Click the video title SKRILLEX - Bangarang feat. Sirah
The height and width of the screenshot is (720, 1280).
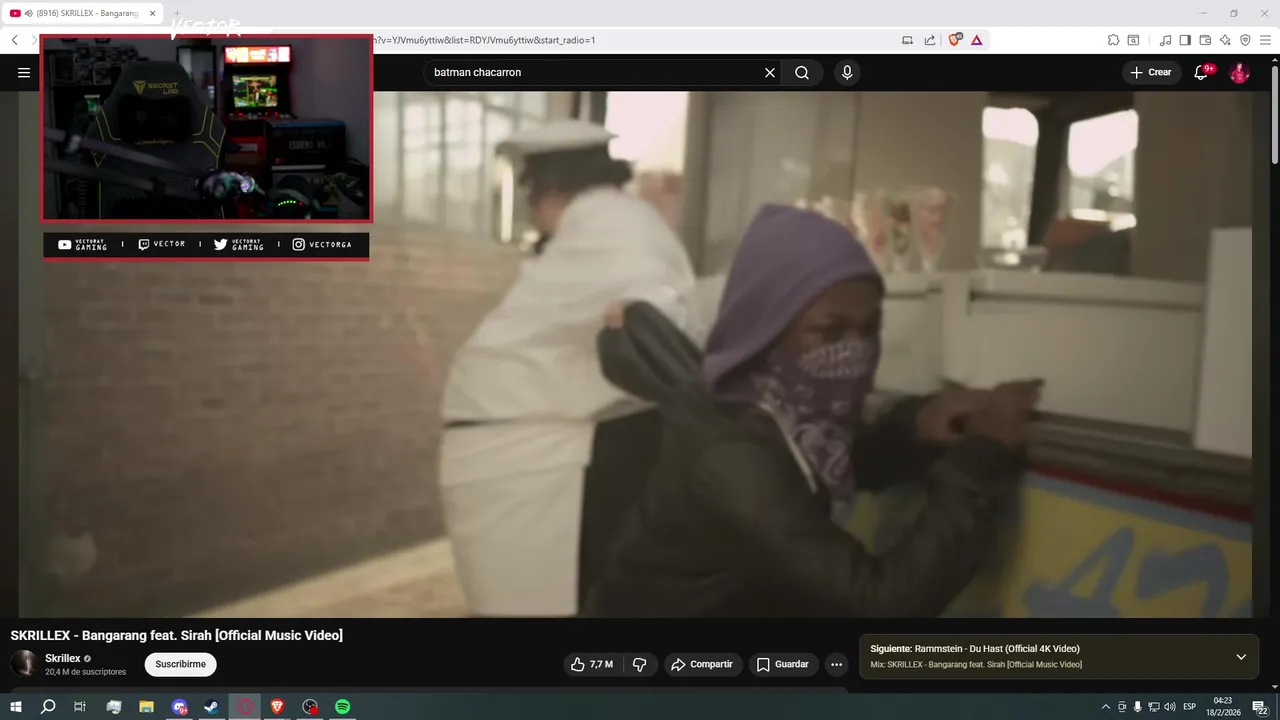coord(177,635)
